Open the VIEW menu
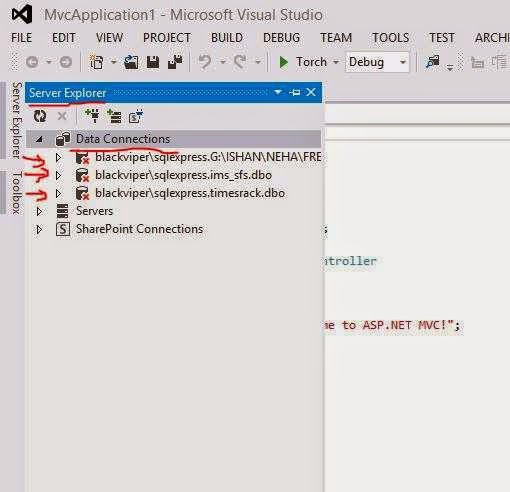Screen dimensions: 510x492 pos(109,38)
